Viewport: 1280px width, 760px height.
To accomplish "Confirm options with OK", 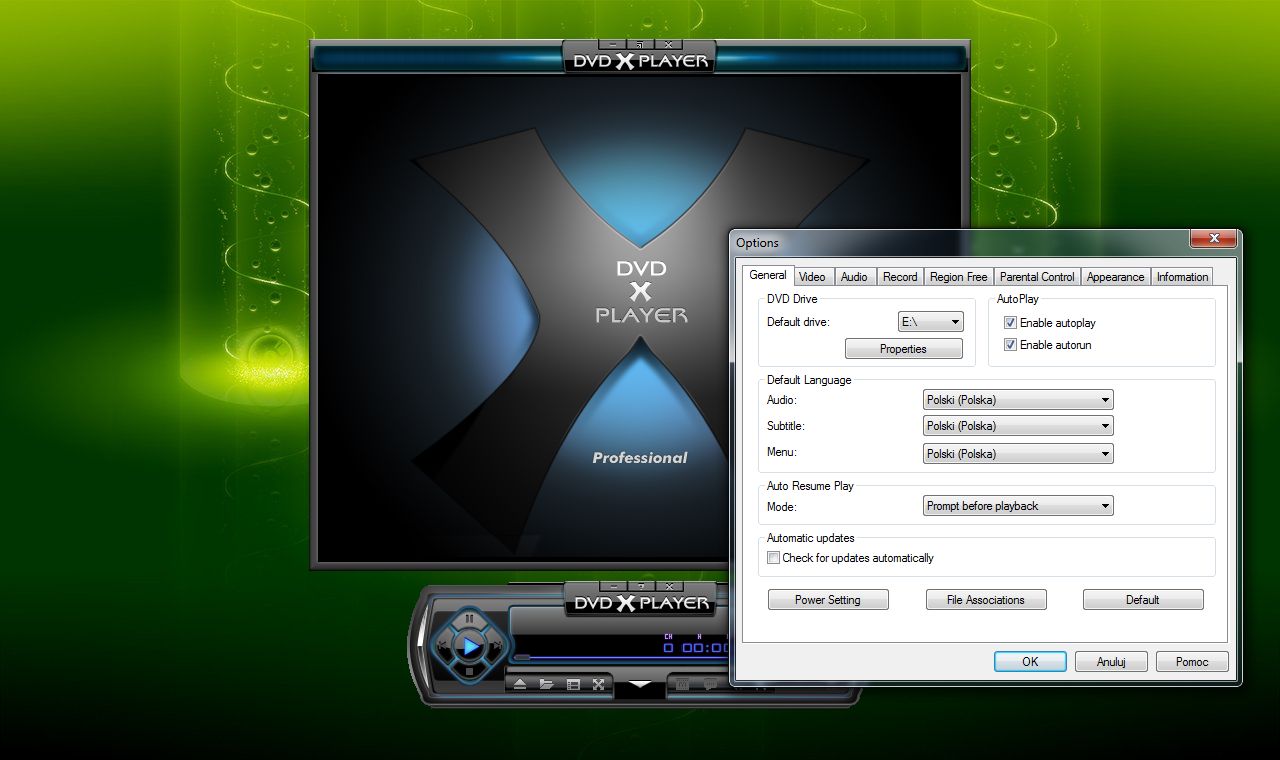I will 1030,662.
